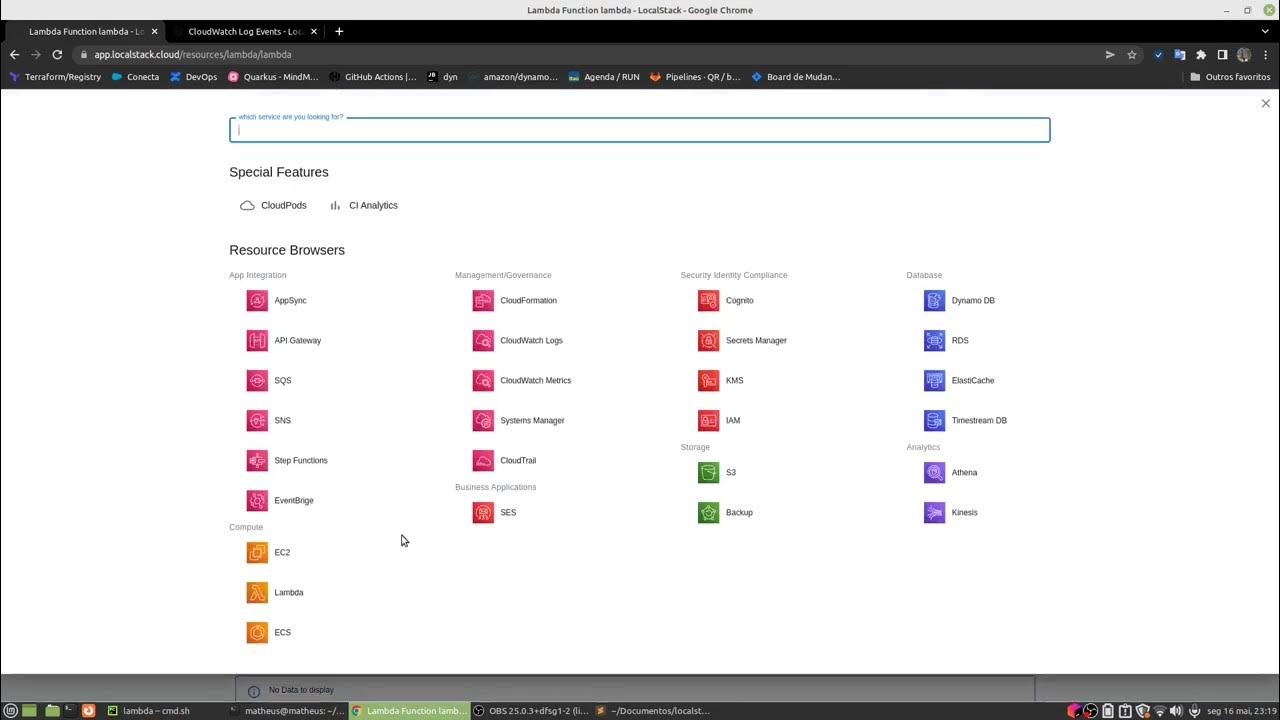
Task: Open the ElastiCache icon
Action: click(935, 380)
